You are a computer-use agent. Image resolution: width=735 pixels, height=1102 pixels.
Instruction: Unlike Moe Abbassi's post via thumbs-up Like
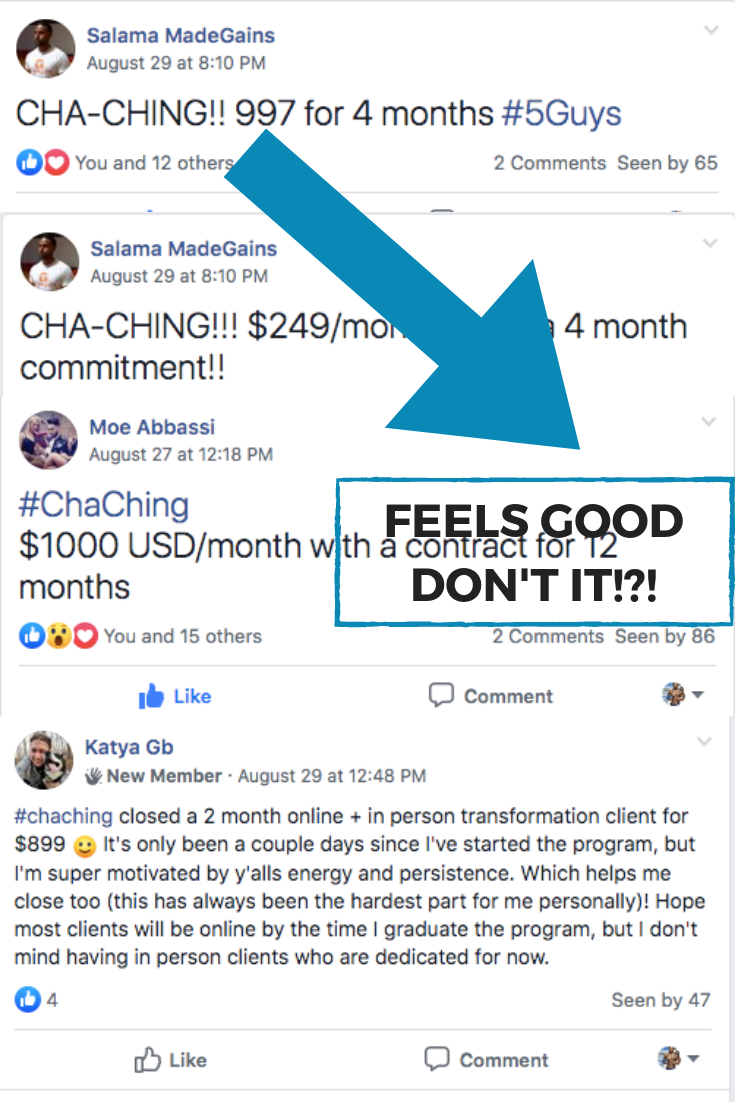coord(175,696)
